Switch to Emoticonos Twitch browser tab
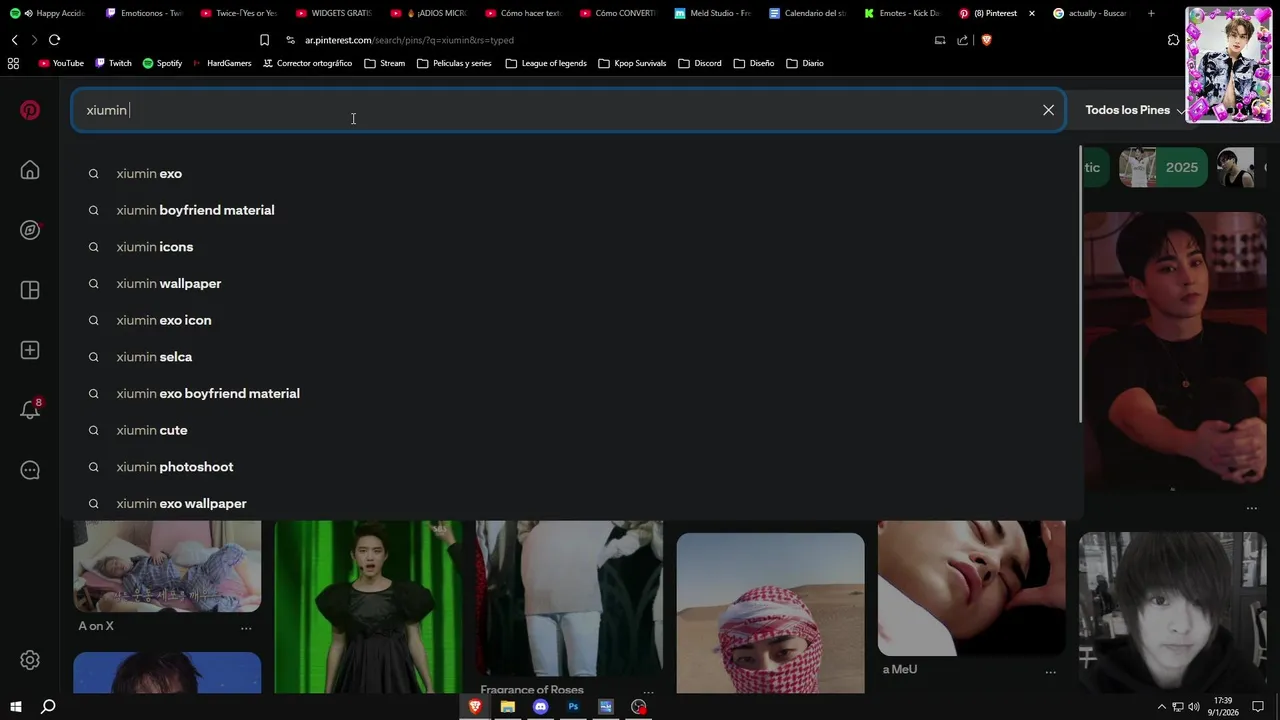 pos(143,13)
